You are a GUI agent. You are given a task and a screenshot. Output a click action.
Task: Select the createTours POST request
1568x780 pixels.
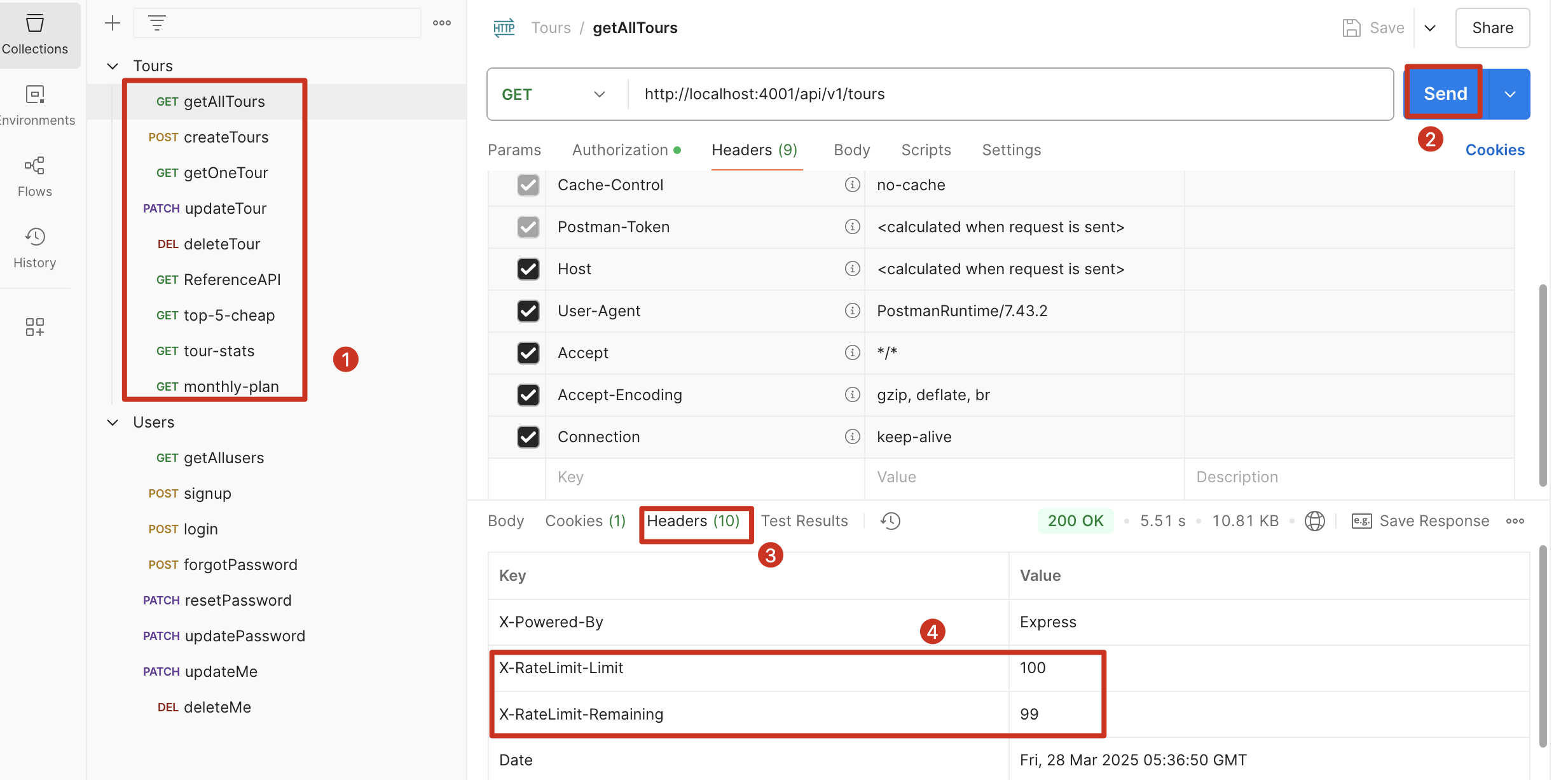click(226, 137)
